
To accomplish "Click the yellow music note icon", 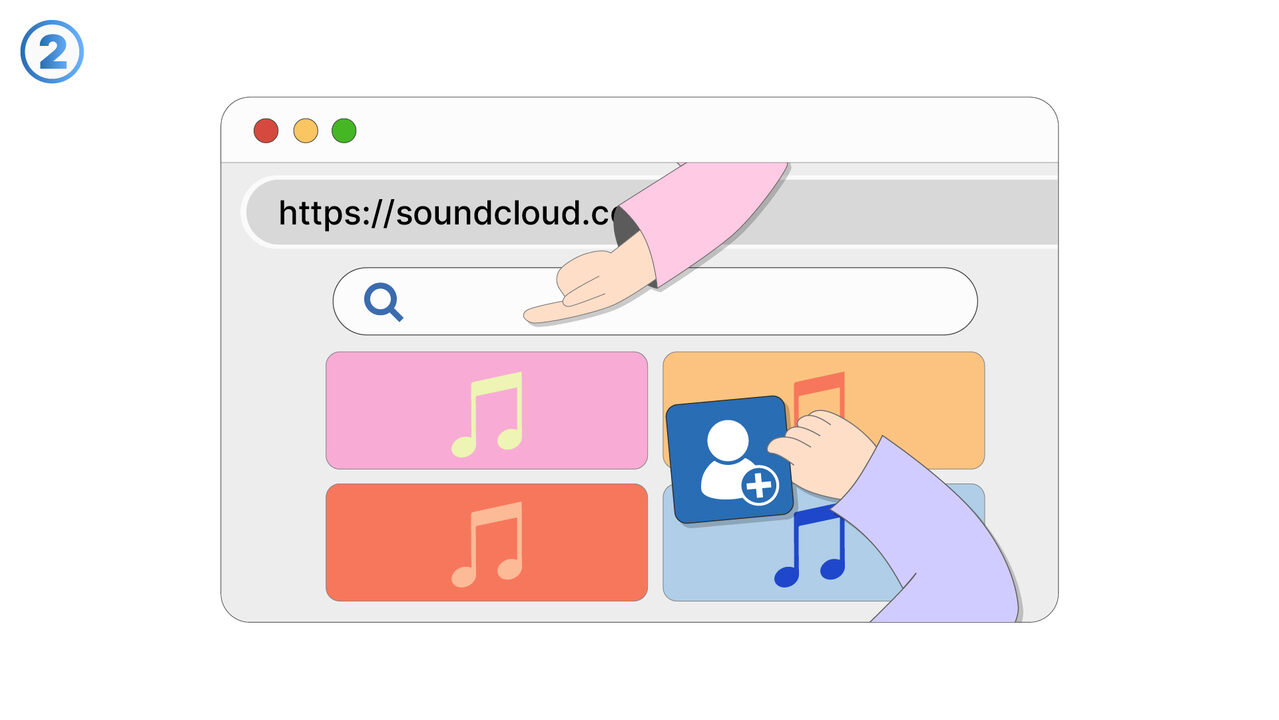I will (488, 414).
